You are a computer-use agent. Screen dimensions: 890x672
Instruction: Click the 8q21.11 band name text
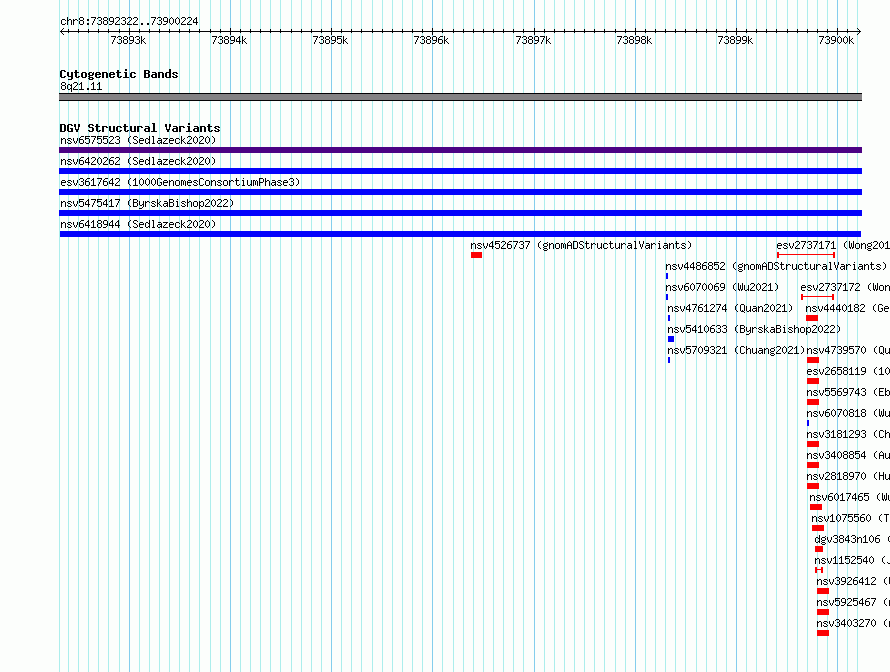(x=81, y=86)
